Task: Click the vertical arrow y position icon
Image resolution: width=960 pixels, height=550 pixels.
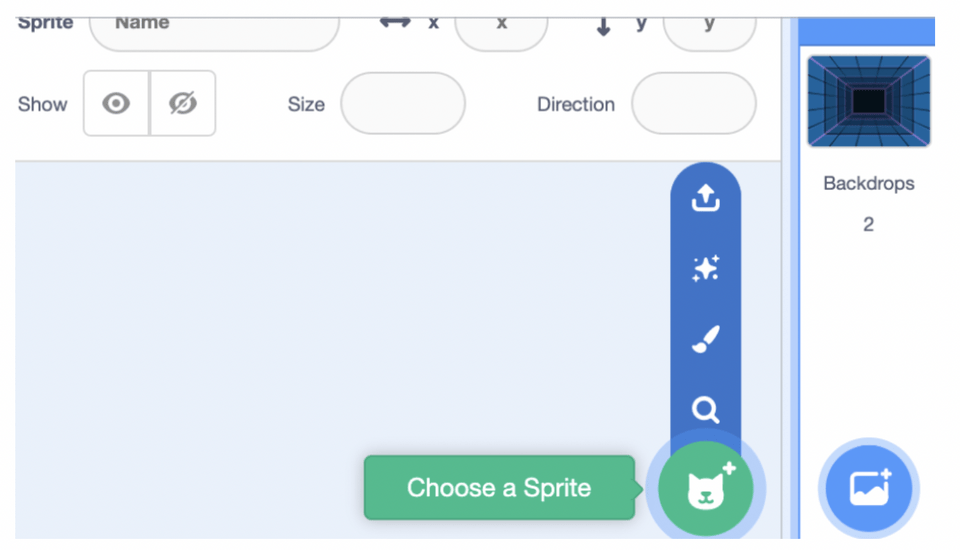Action: (x=604, y=26)
